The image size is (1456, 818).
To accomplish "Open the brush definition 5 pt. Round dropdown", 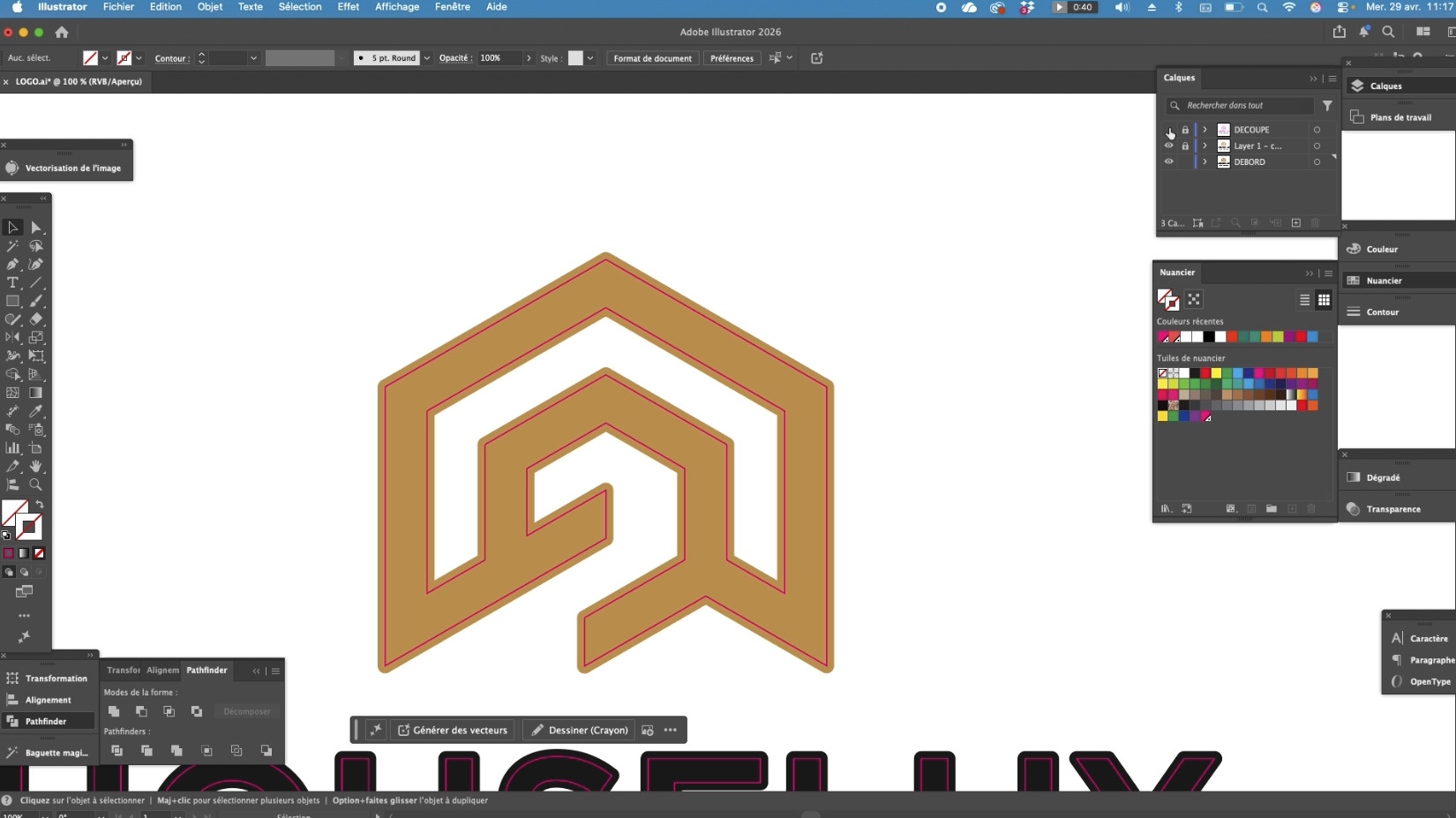I will 427,58.
